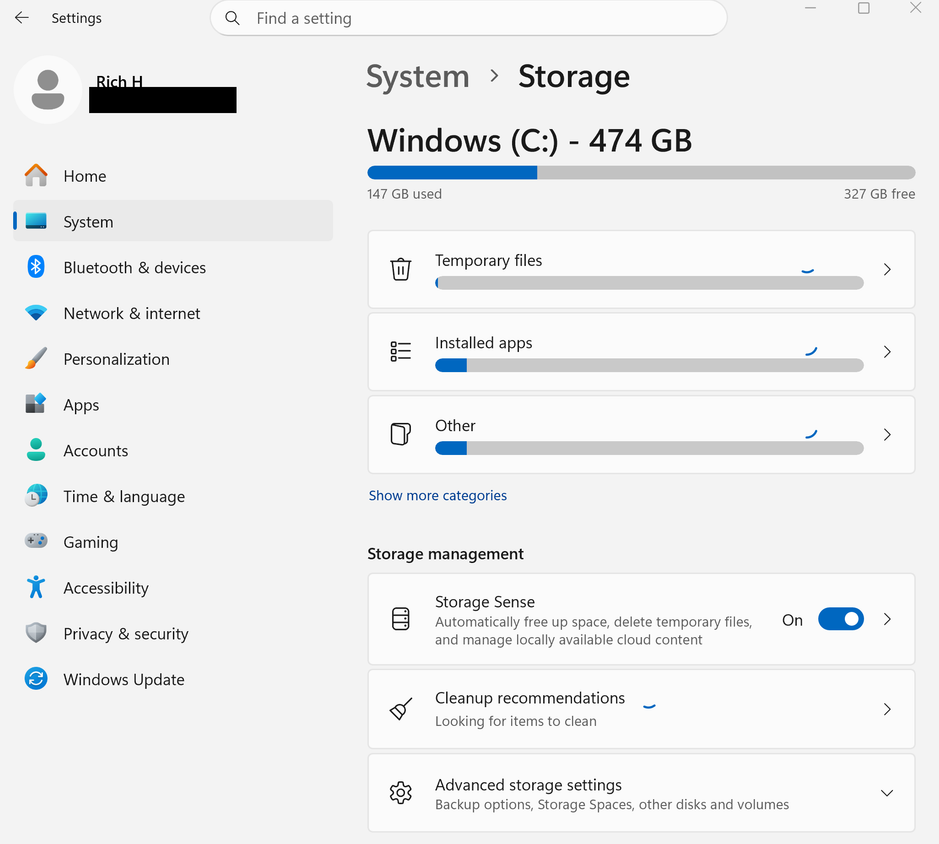The width and height of the screenshot is (939, 844).
Task: Click the user profile avatar
Action: tap(48, 90)
